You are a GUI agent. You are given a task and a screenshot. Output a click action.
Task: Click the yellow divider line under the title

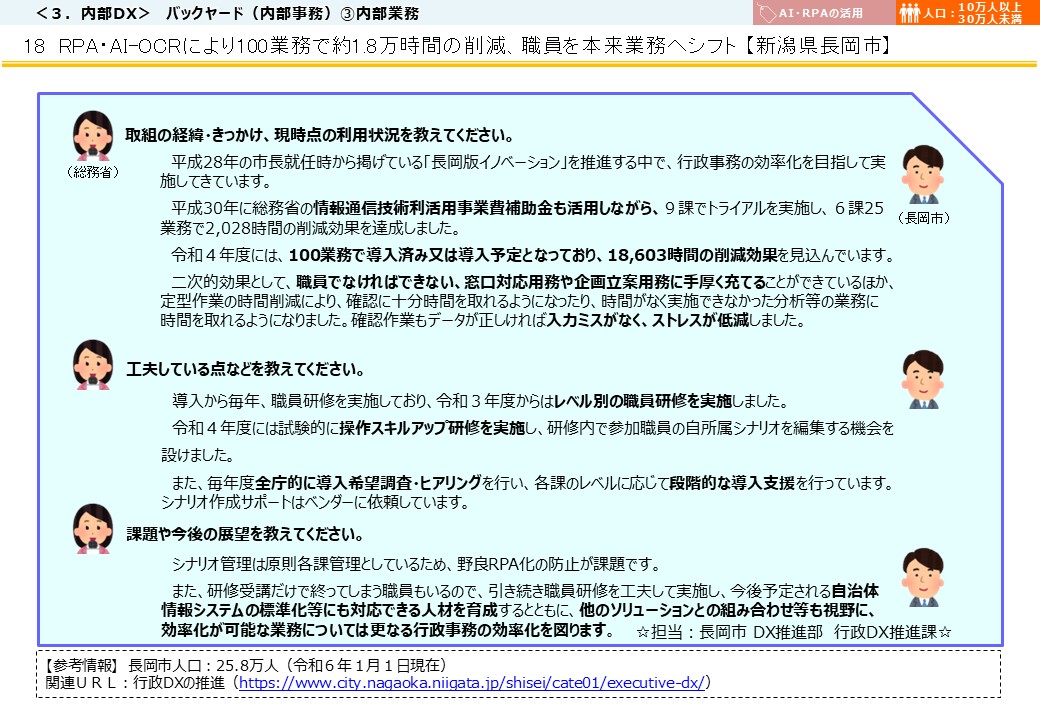point(520,66)
